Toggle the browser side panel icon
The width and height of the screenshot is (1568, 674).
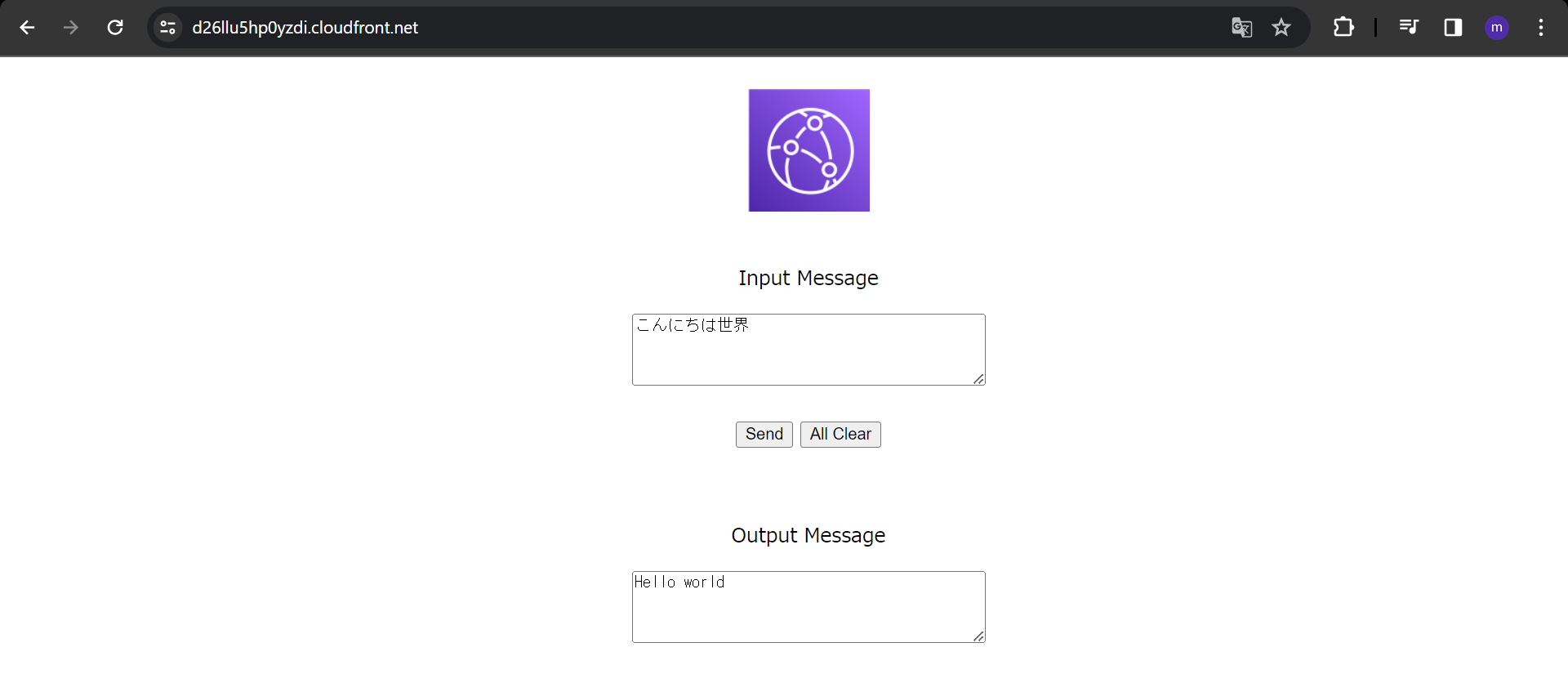(1453, 28)
